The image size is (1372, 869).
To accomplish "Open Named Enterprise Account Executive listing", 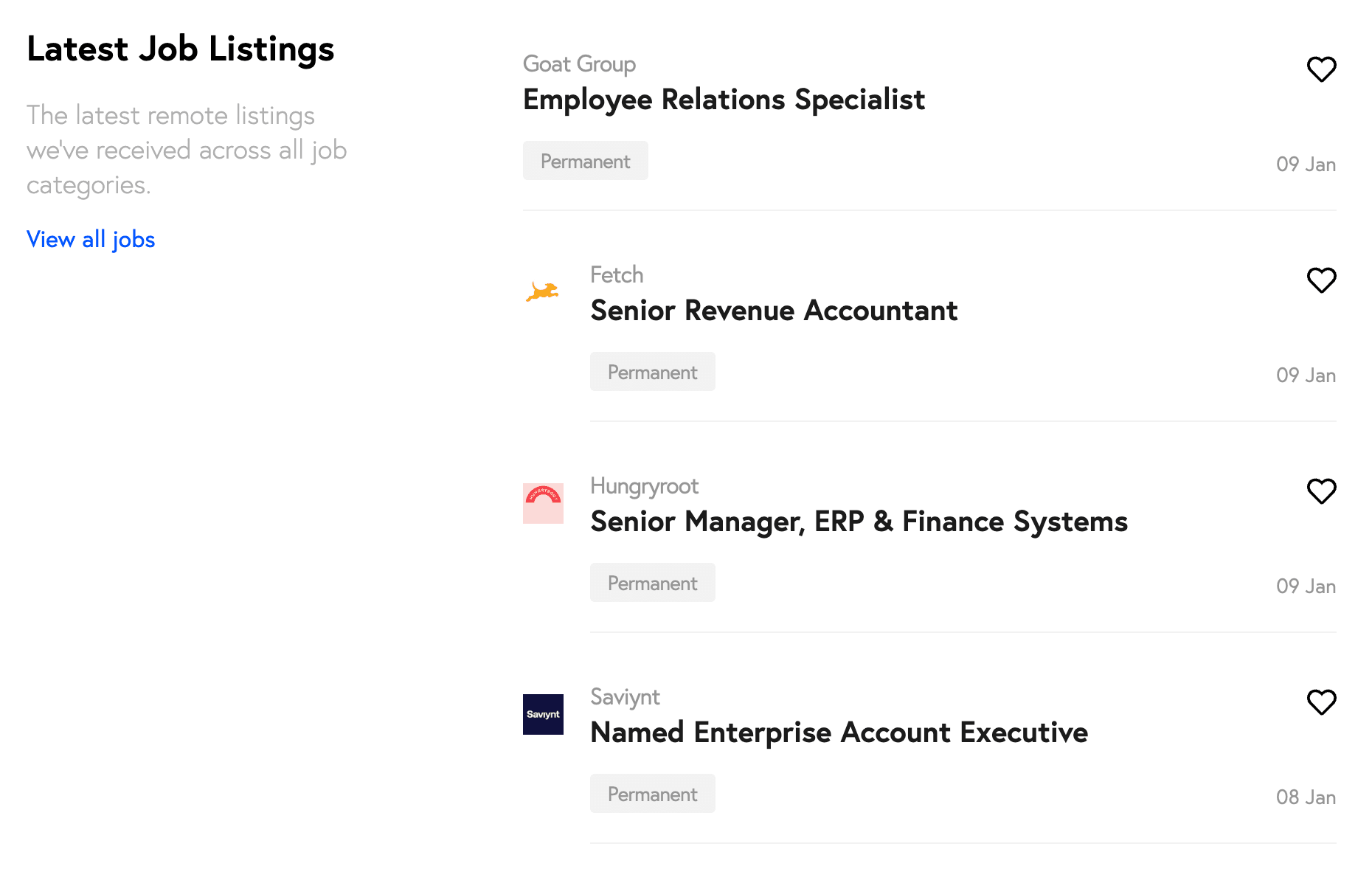I will tap(839, 733).
